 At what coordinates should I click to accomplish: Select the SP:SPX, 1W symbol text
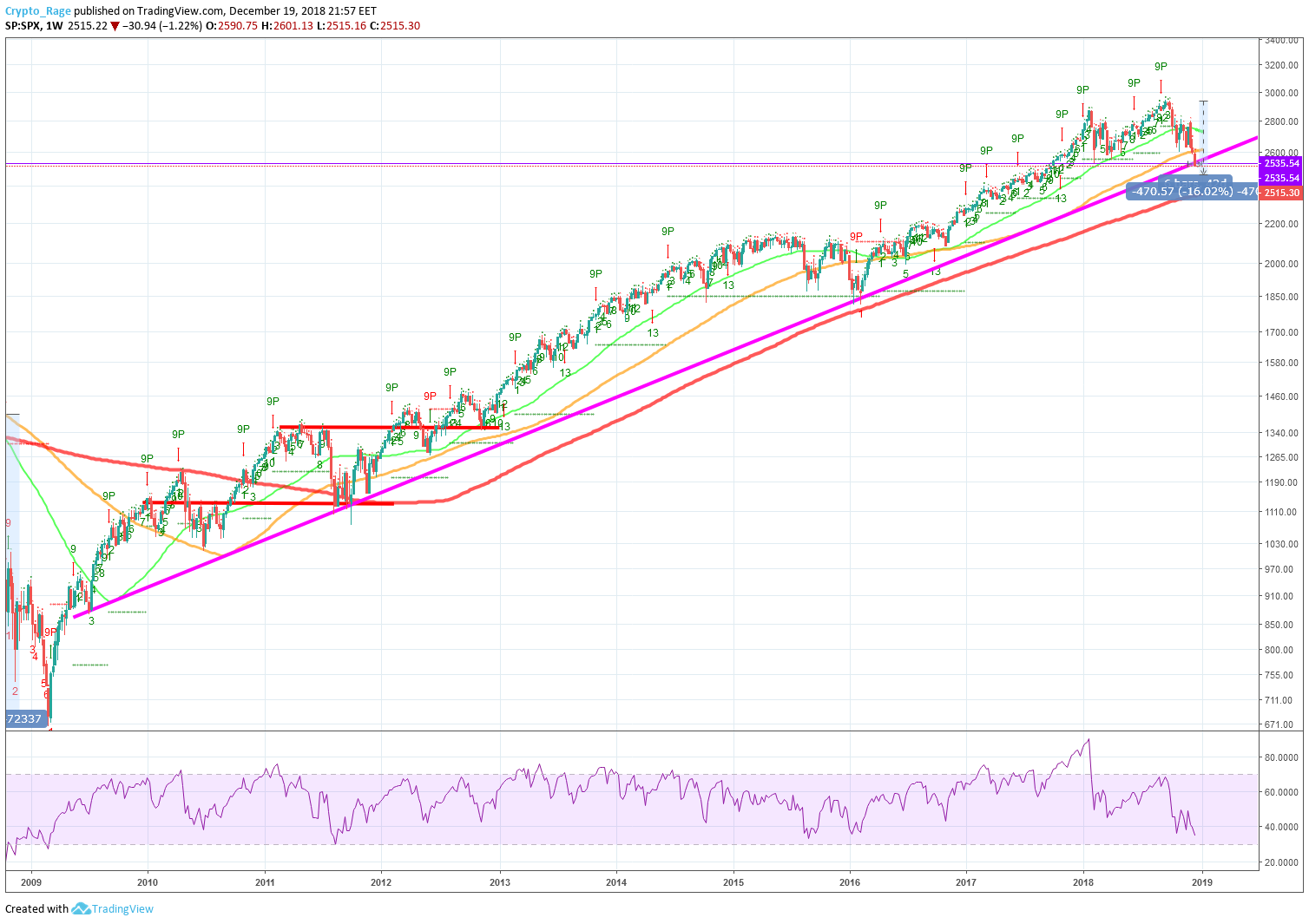point(34,26)
